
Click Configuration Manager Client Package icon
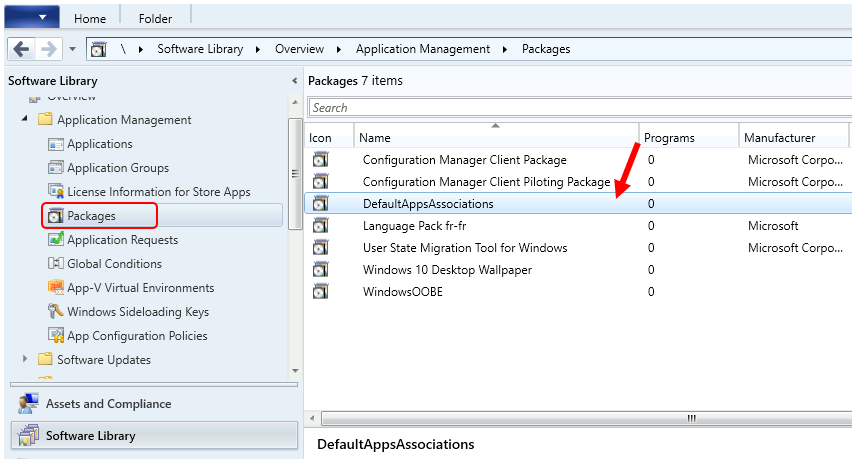coord(320,160)
